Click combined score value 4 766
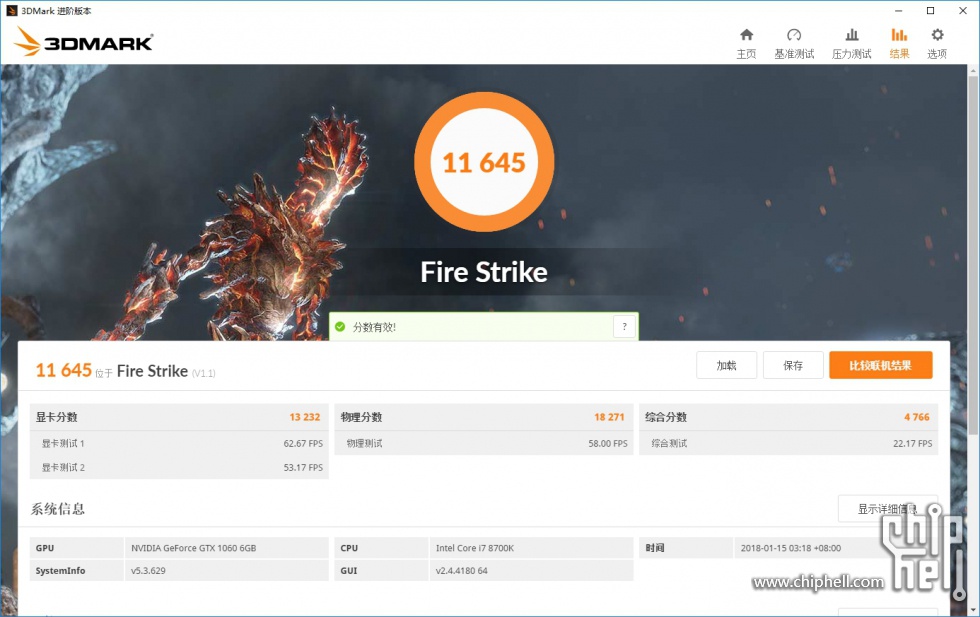The height and width of the screenshot is (617, 980). tap(917, 417)
